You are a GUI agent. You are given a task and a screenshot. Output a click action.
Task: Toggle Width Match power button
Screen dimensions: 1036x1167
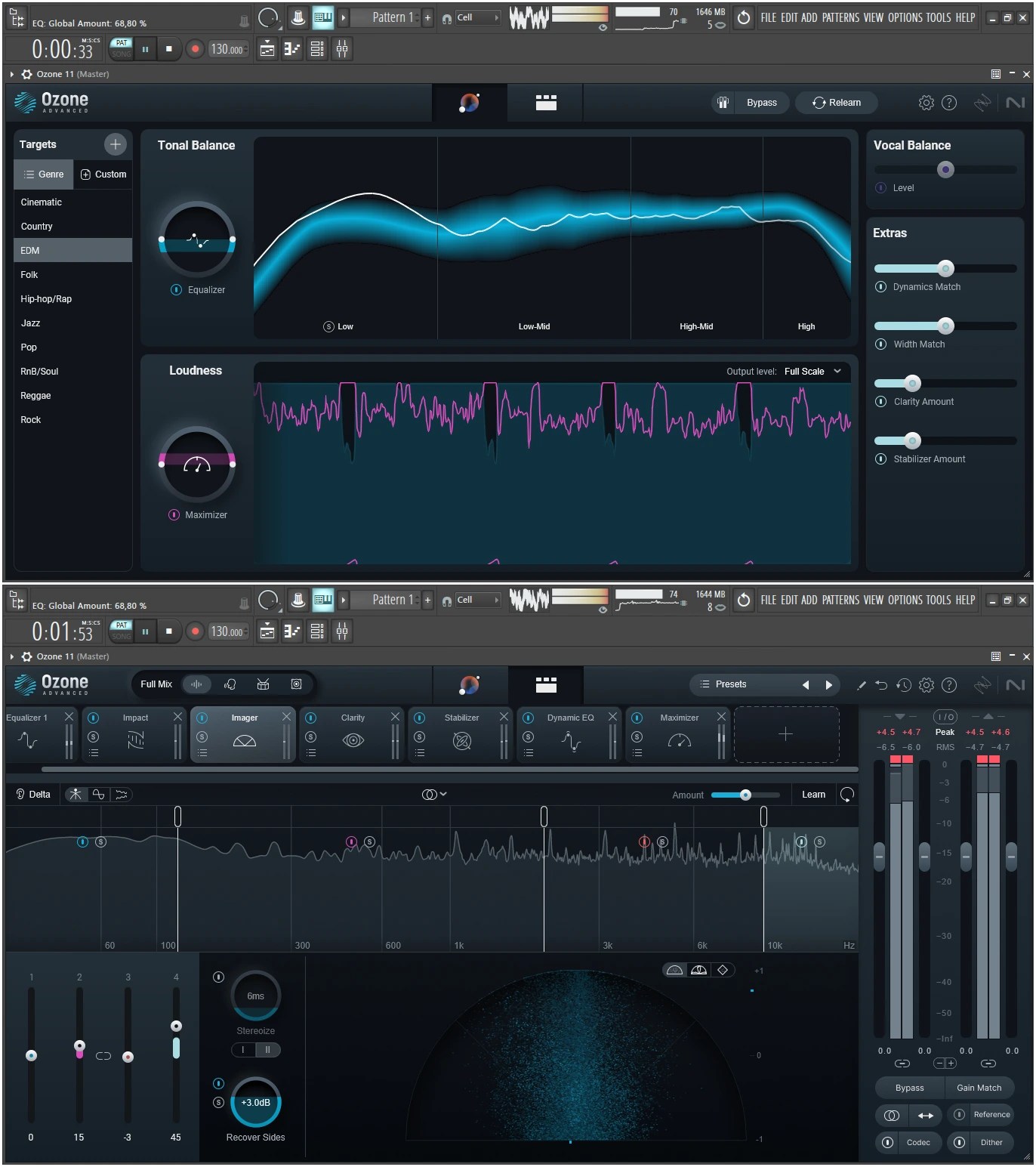point(880,344)
